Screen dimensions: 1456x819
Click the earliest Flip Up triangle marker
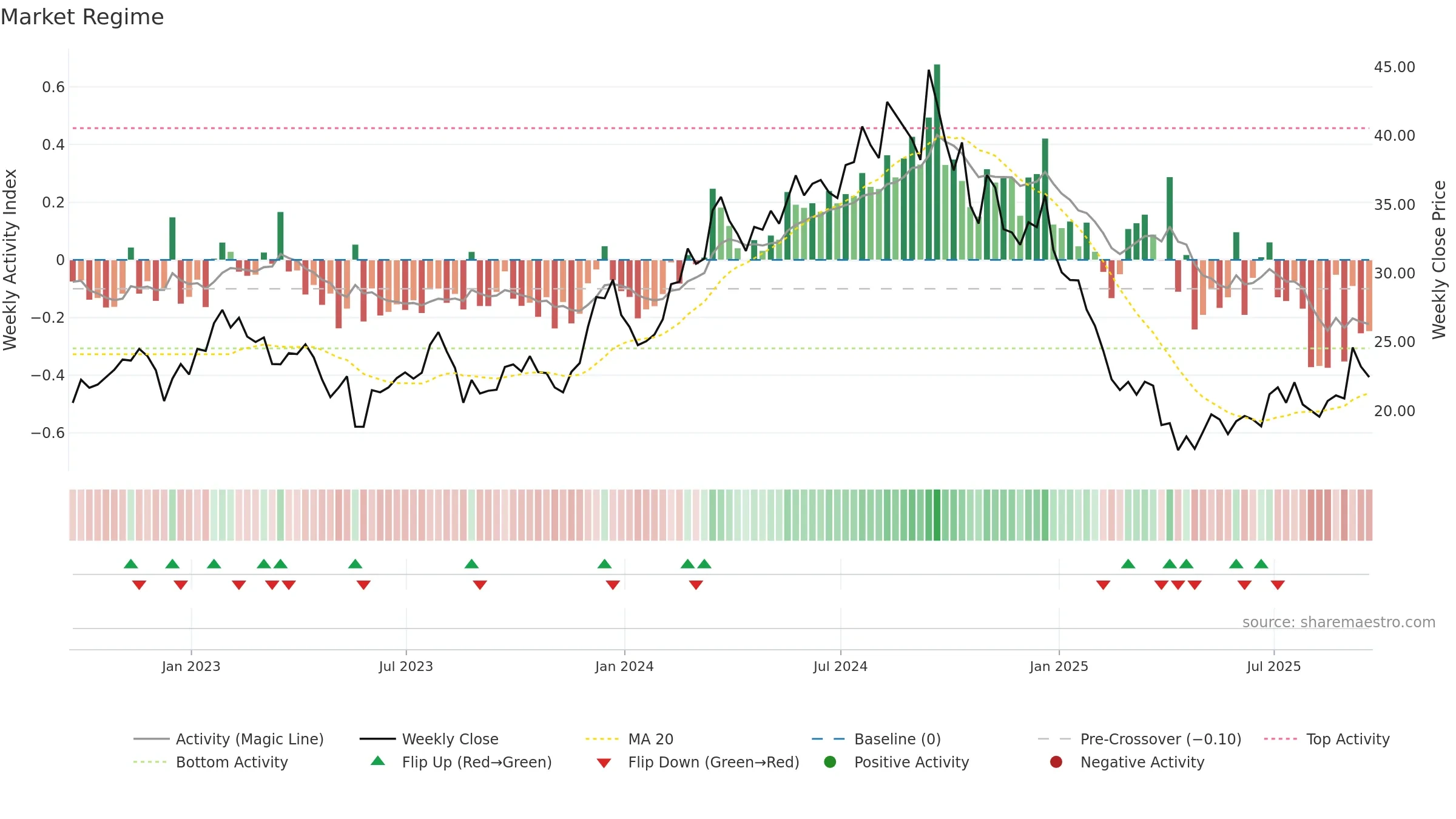tap(131, 564)
